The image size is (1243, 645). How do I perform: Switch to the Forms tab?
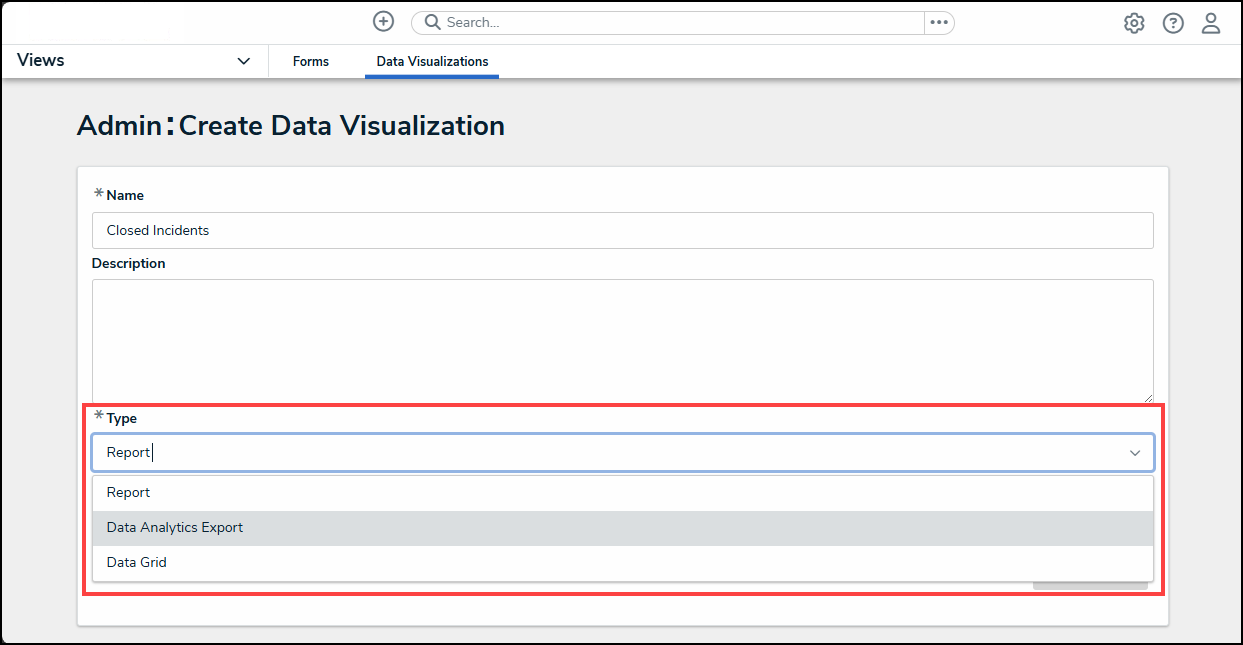[x=311, y=62]
